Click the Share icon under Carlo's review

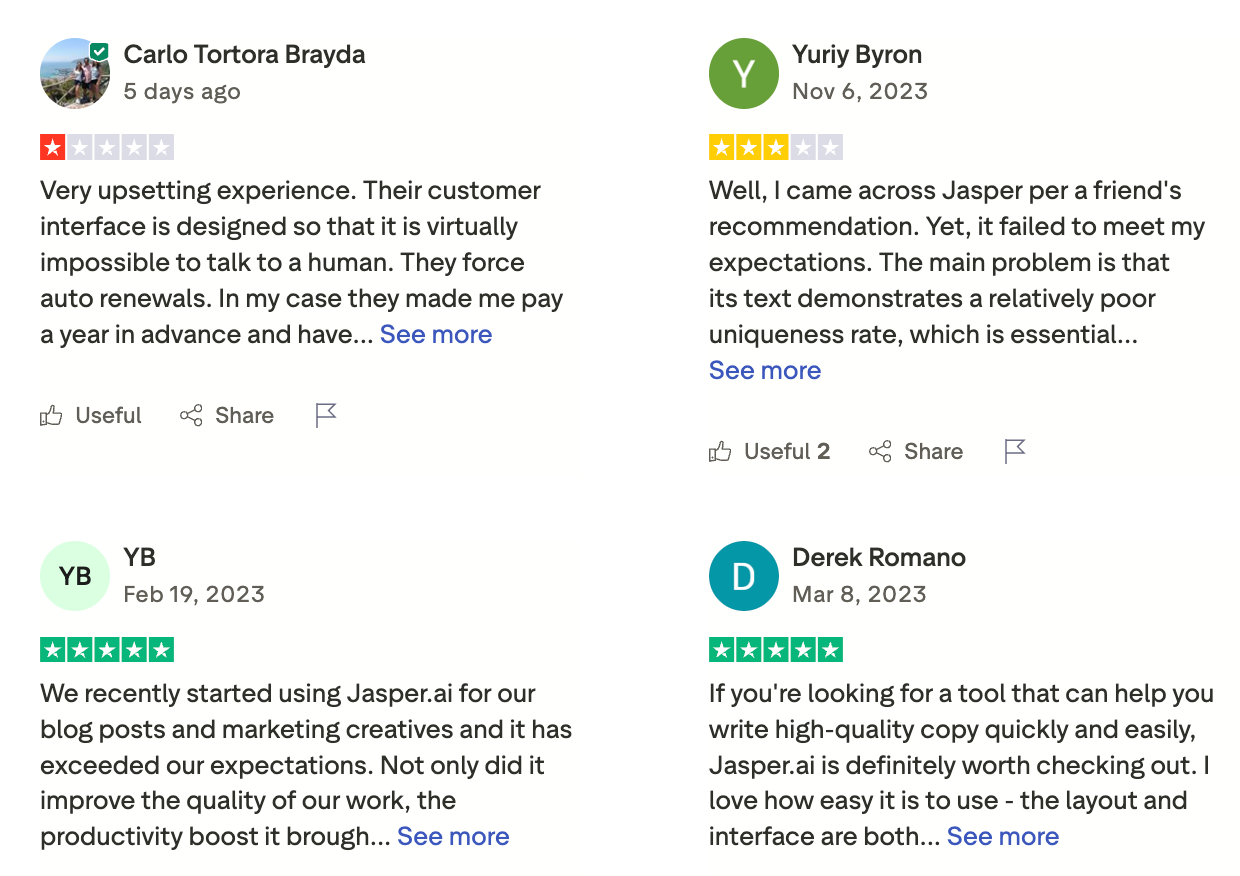[227, 415]
